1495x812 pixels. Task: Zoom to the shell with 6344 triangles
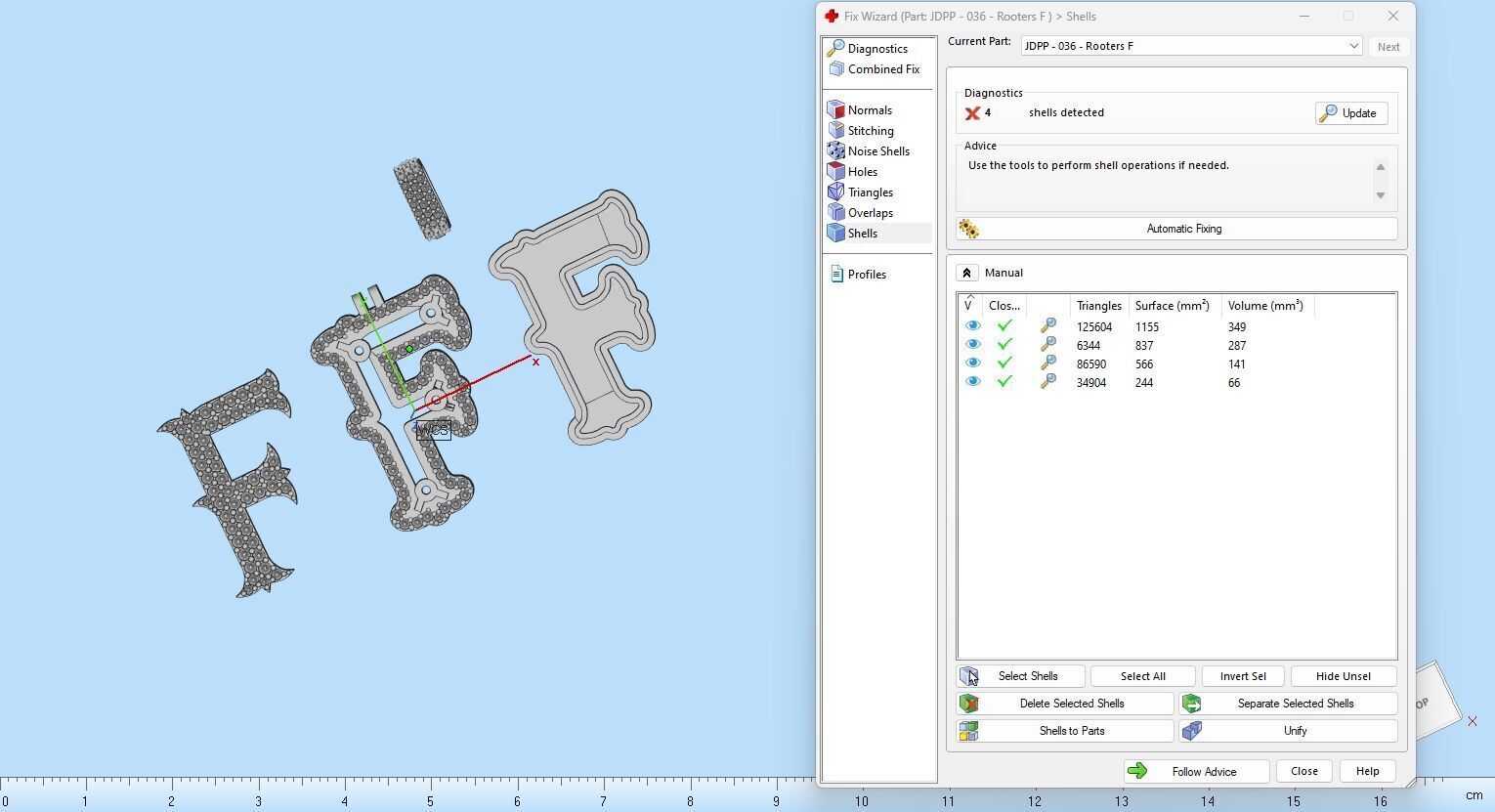1047,345
